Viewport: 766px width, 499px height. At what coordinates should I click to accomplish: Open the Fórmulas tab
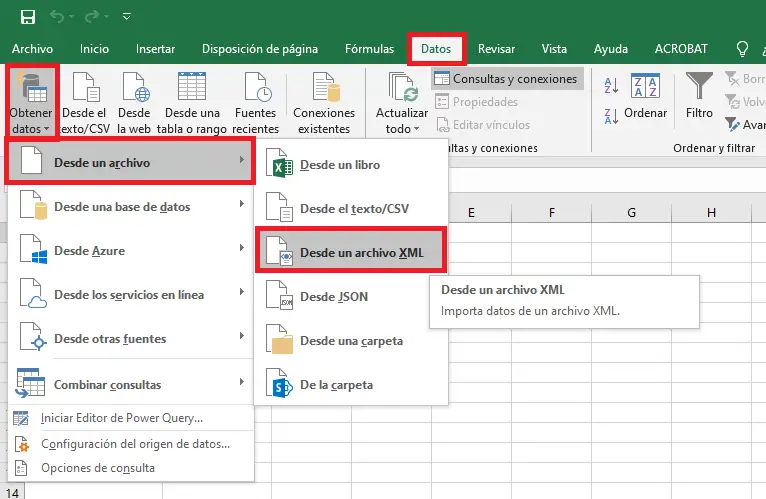[x=369, y=49]
